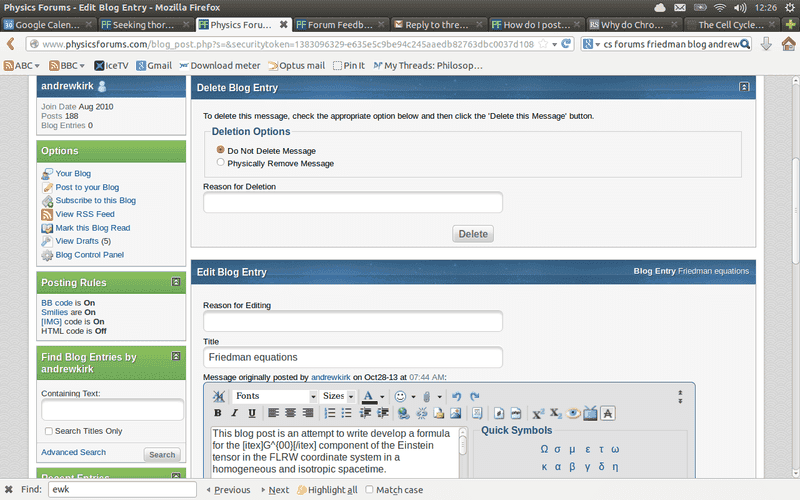Increase indent of message text

383,413
